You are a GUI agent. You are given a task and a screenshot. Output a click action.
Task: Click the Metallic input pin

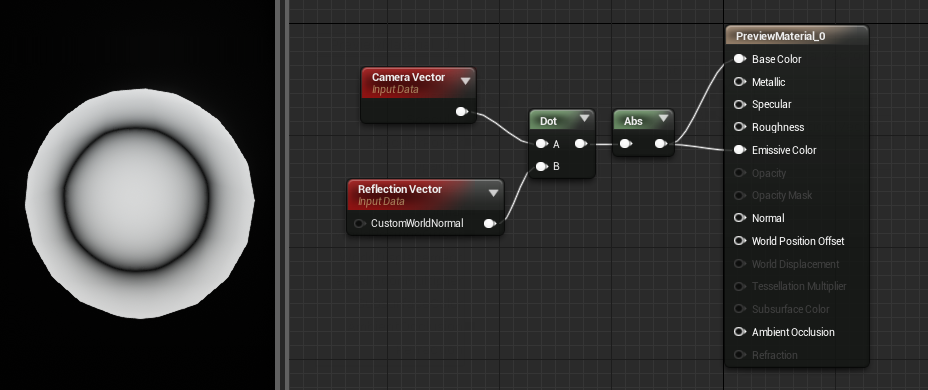pyautogui.click(x=740, y=82)
